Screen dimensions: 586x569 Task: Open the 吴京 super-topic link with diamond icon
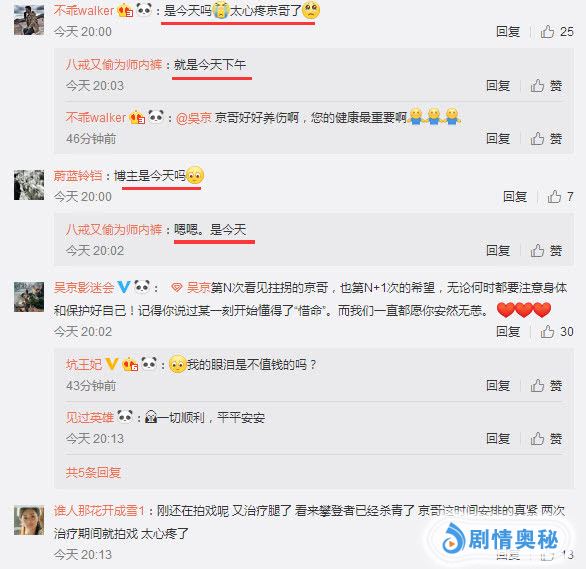tap(191, 288)
